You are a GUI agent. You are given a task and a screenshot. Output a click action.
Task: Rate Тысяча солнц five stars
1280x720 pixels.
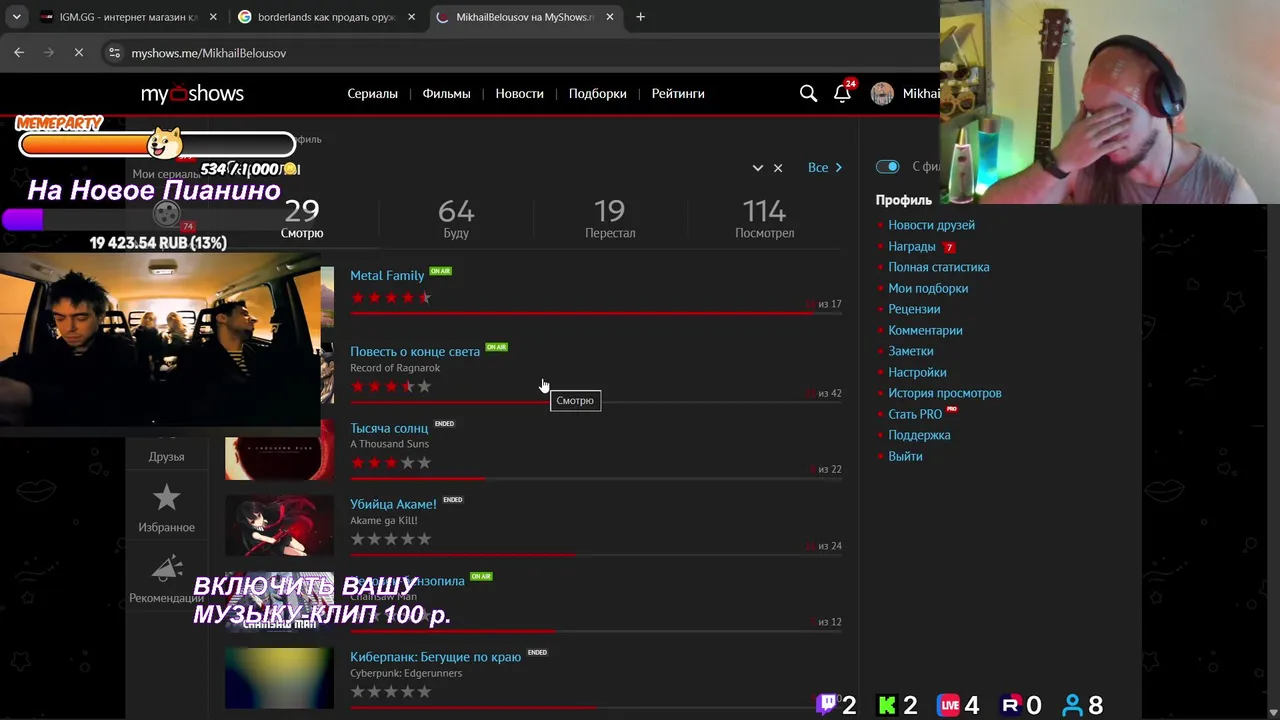coord(424,463)
